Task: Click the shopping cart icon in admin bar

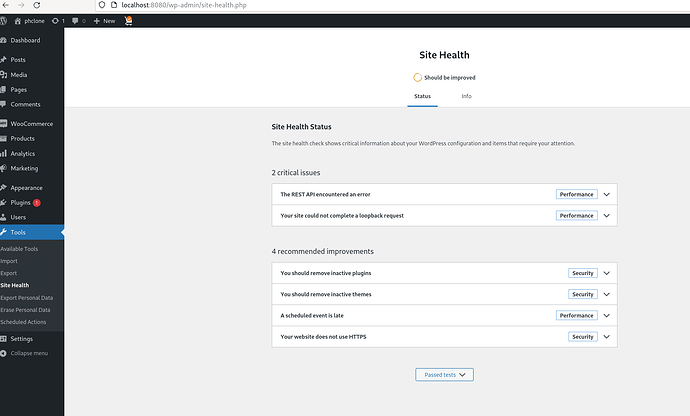Action: (129, 20)
